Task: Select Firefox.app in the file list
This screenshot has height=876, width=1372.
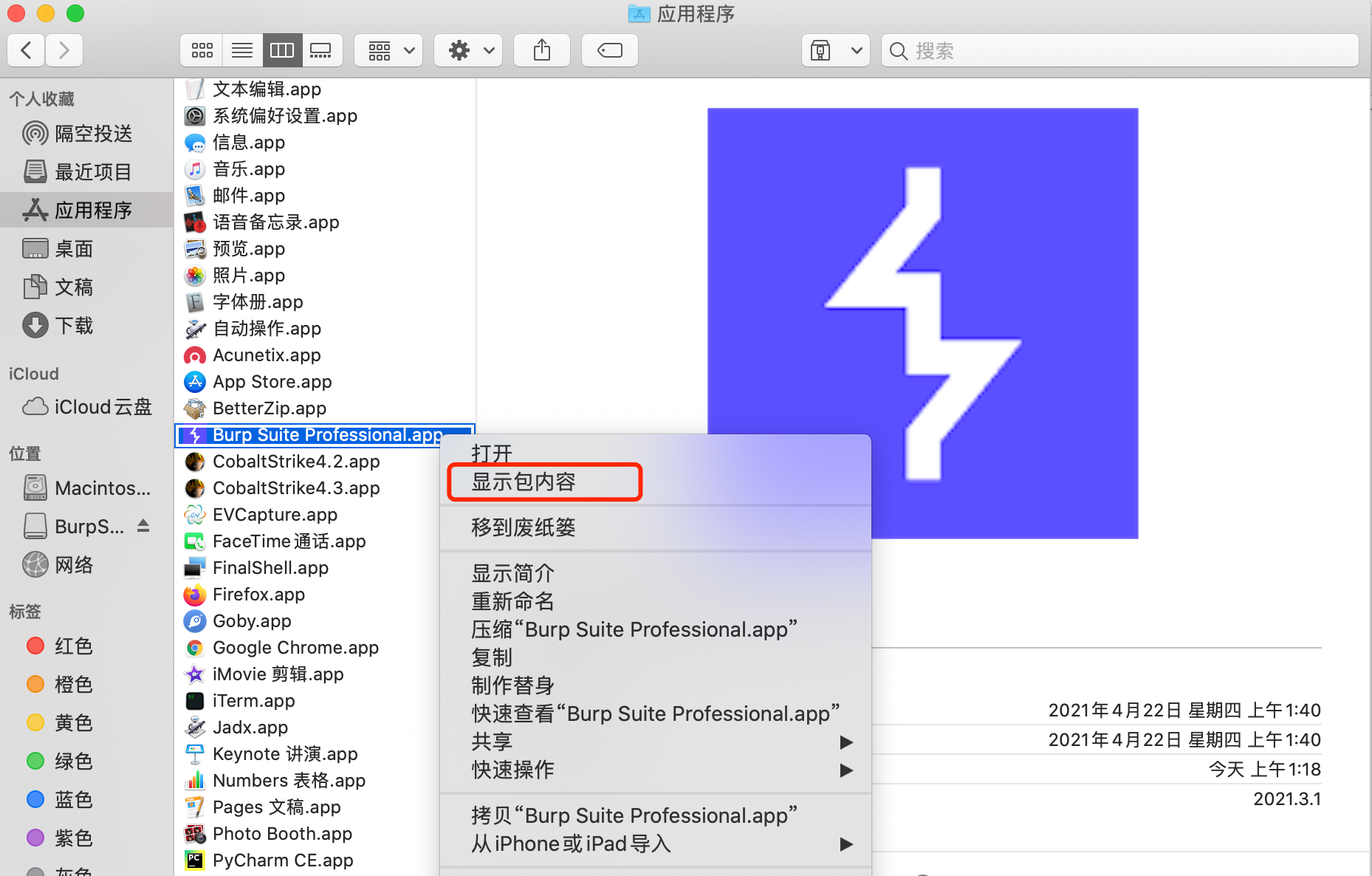Action: pos(258,595)
